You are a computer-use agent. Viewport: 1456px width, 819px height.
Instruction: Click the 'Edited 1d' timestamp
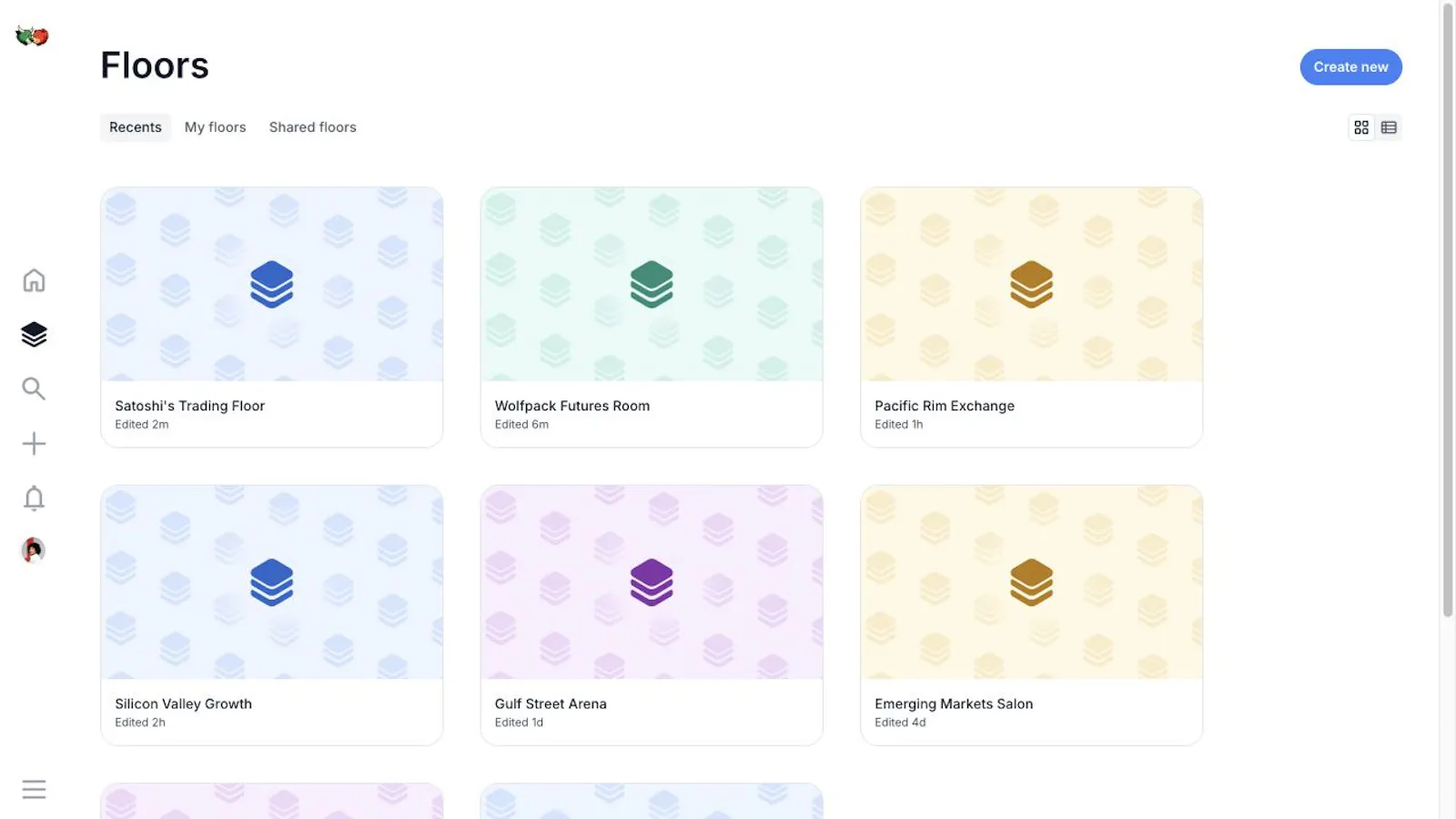[519, 723]
